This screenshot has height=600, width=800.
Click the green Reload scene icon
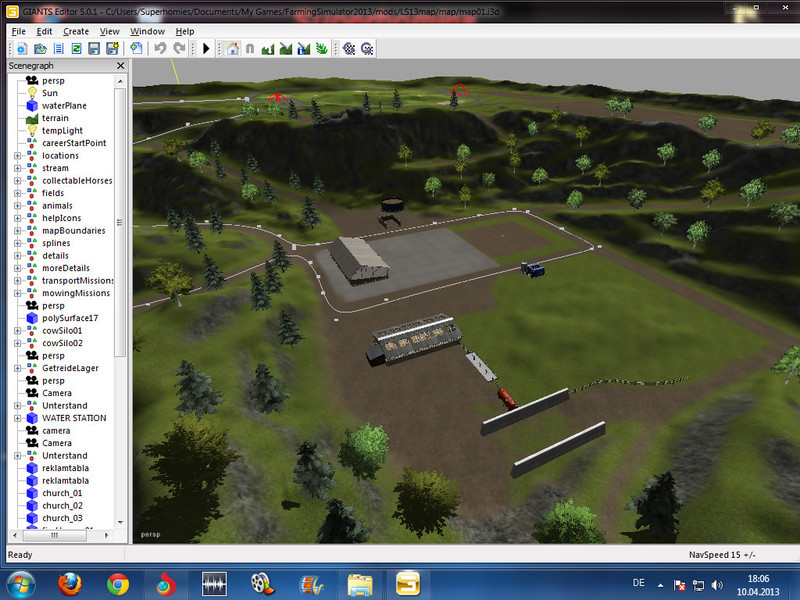pyautogui.click(x=77, y=49)
